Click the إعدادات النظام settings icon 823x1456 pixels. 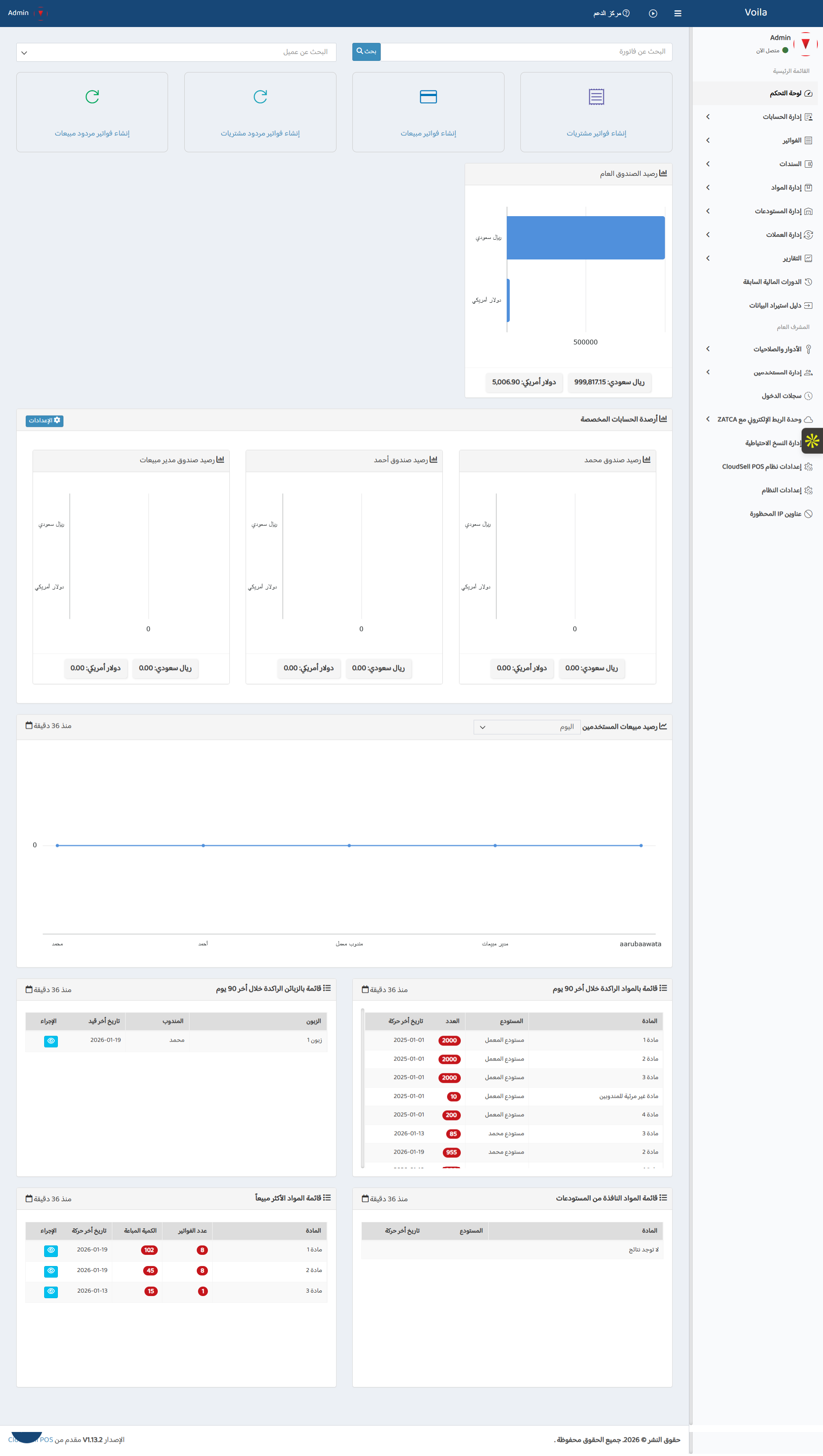point(808,491)
